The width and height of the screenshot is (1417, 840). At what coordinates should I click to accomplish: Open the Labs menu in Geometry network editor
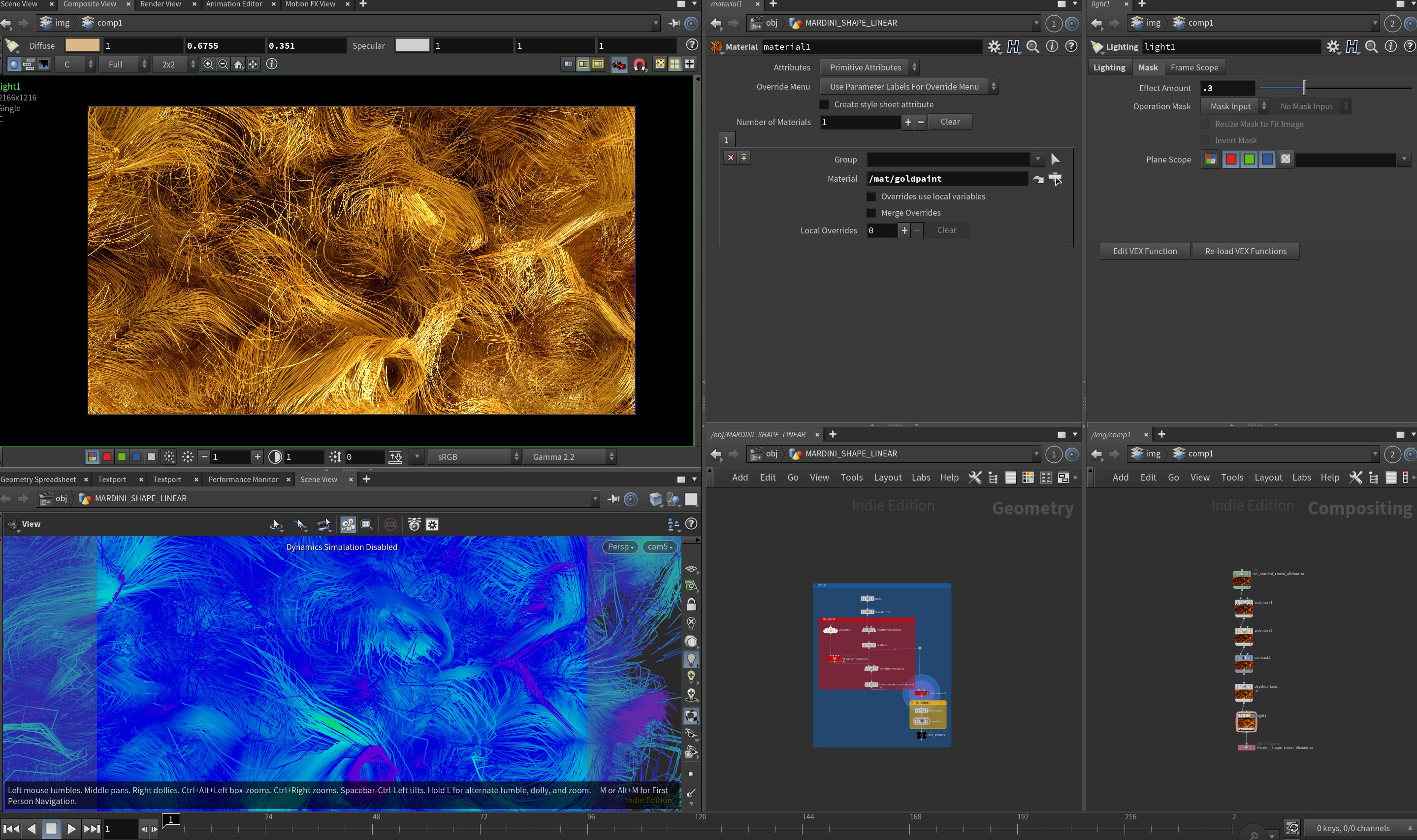921,477
